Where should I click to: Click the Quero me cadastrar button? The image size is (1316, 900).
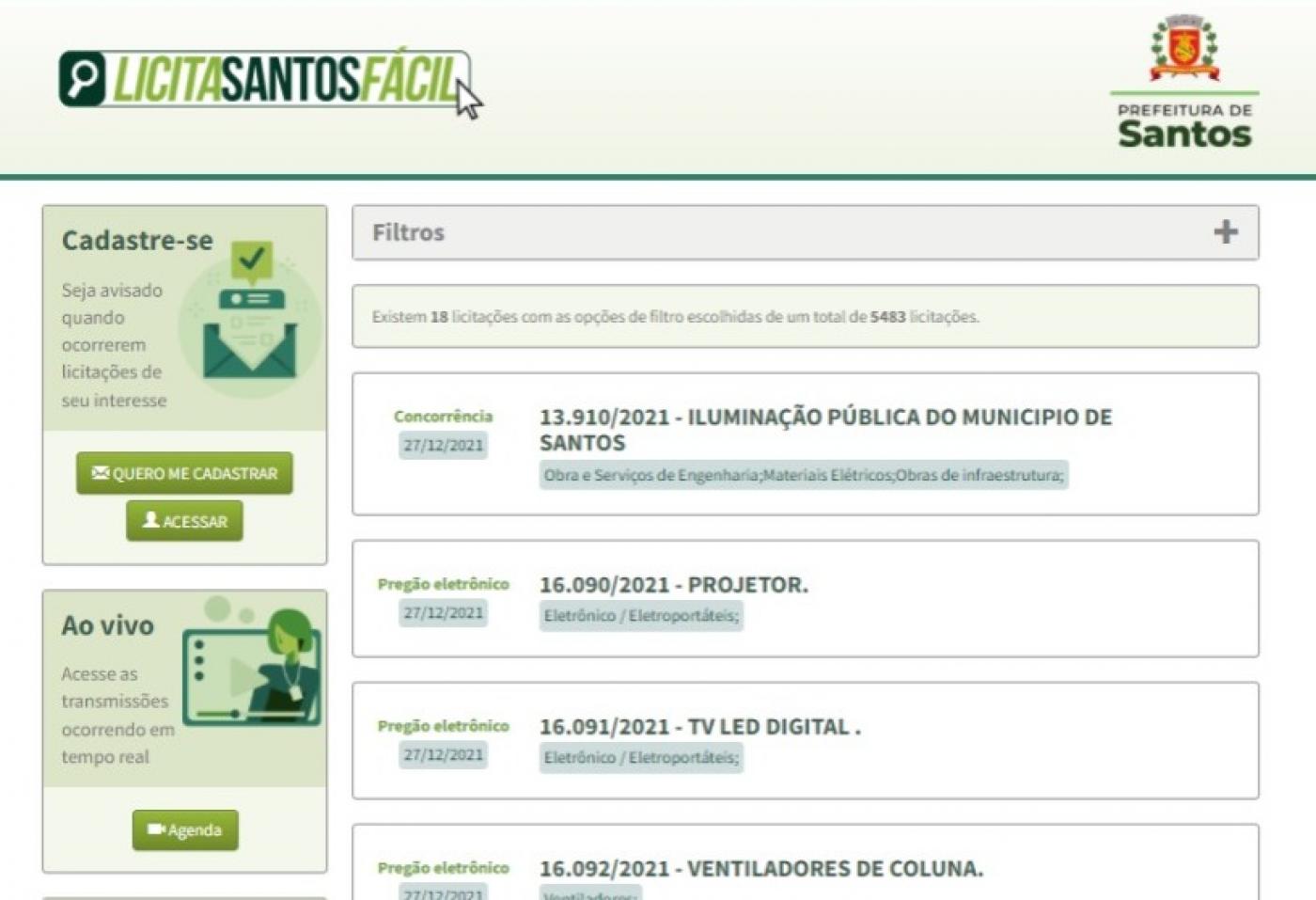coord(184,473)
